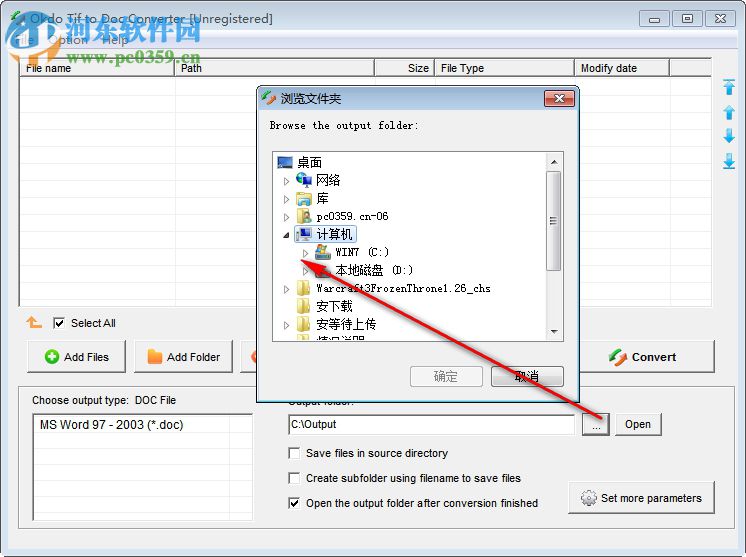Screen dimensions: 746x557
Task: Click the pc0359.cn-06 user folder icon
Action: pyautogui.click(x=304, y=216)
